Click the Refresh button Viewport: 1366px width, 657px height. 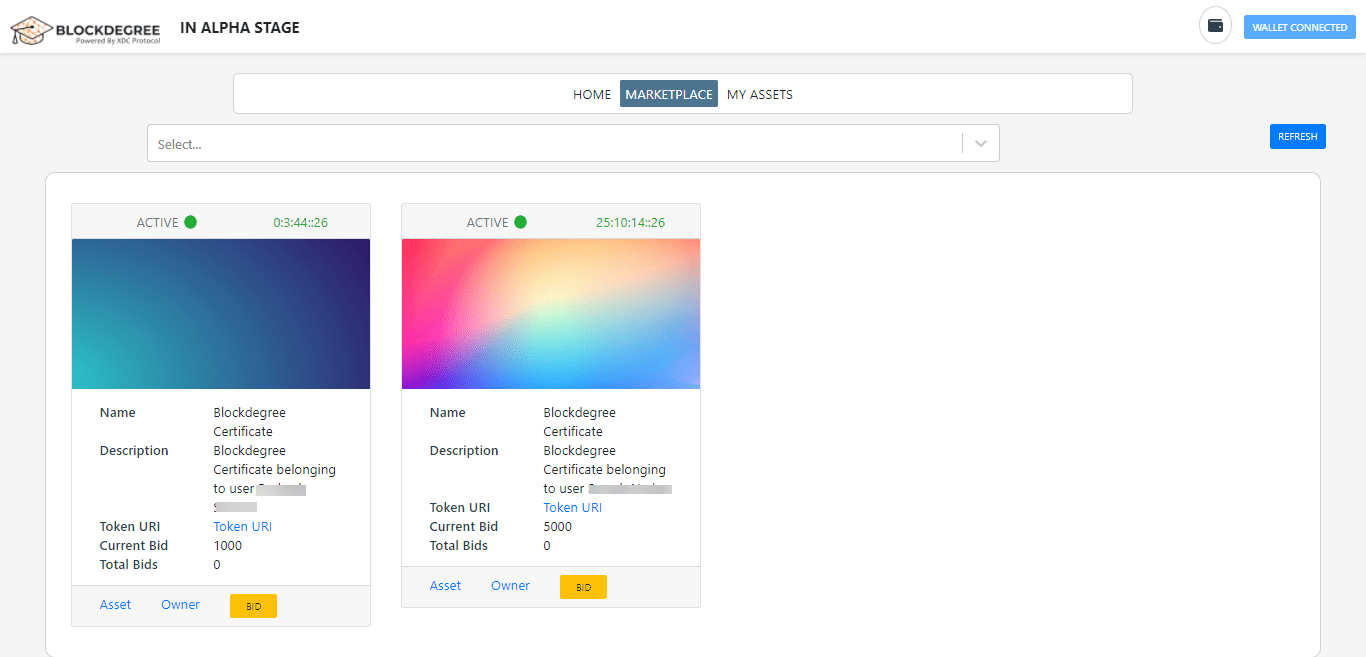[x=1298, y=136]
